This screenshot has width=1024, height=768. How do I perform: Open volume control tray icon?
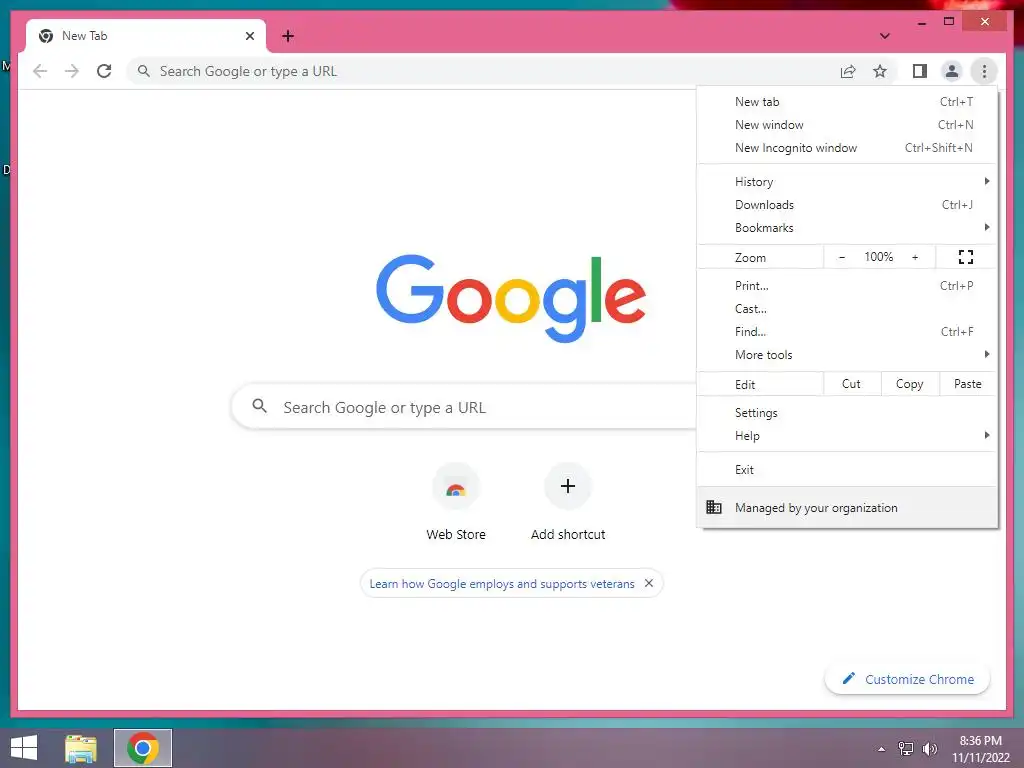(x=929, y=749)
